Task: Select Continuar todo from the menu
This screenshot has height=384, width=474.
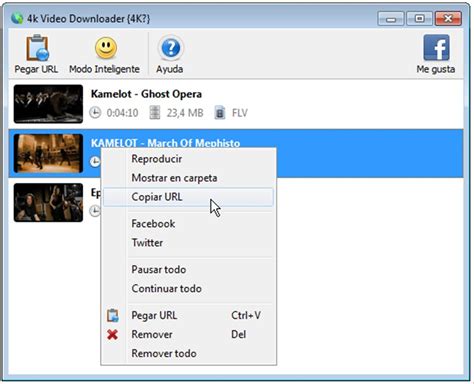Action: 188,288
